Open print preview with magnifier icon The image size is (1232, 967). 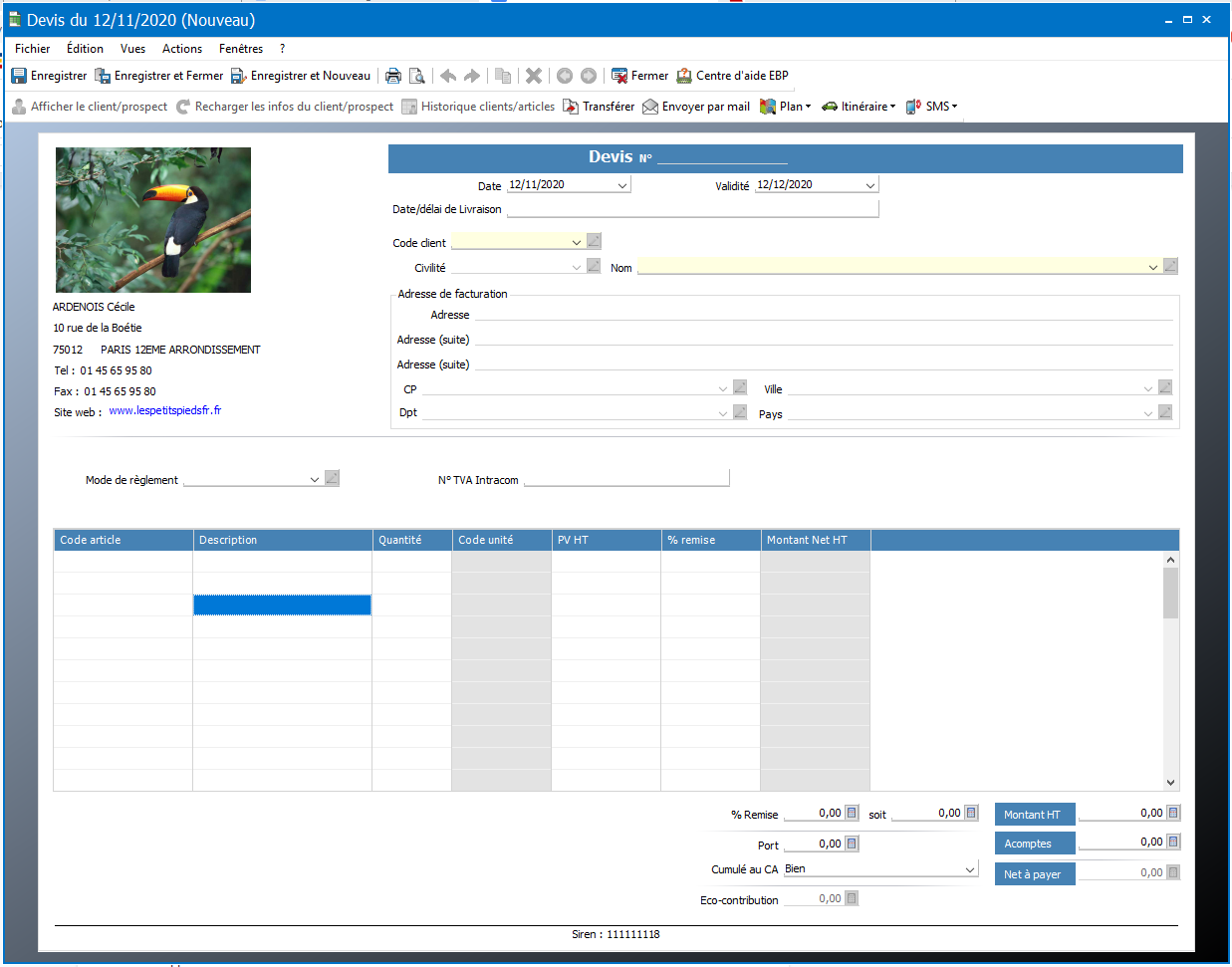417,76
